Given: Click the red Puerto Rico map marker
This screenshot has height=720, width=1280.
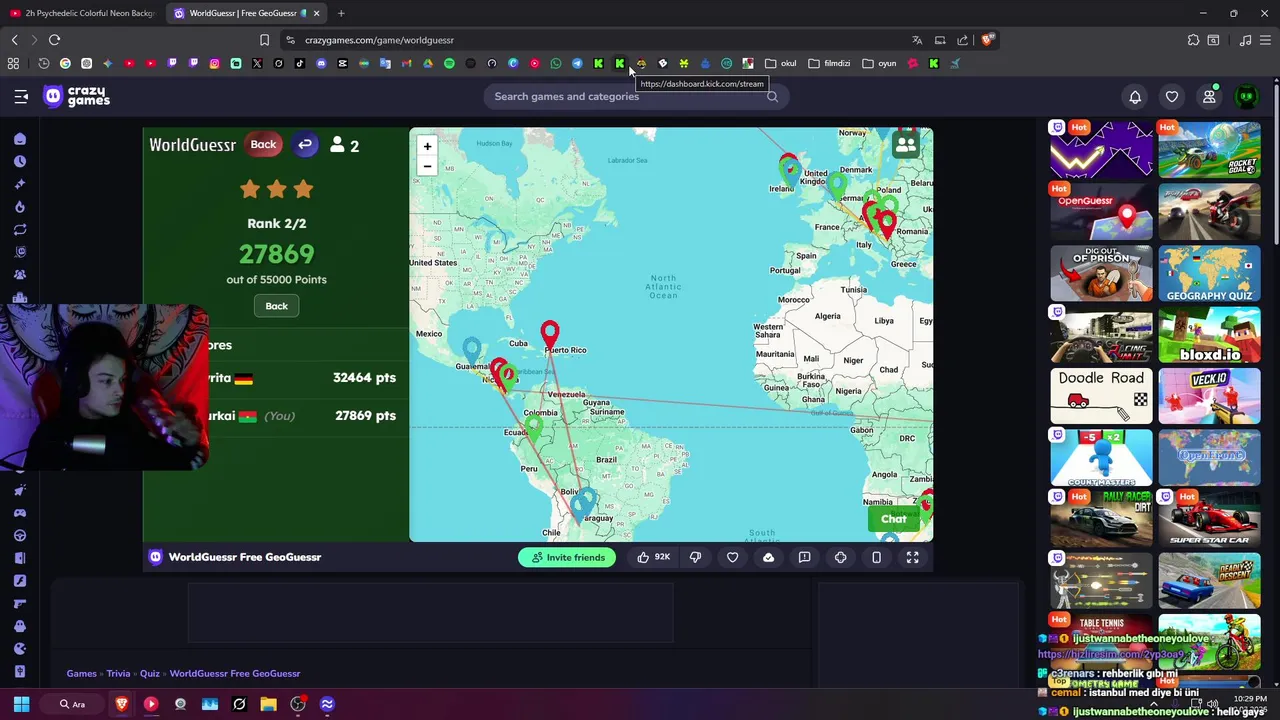Looking at the screenshot, I should click(x=549, y=335).
